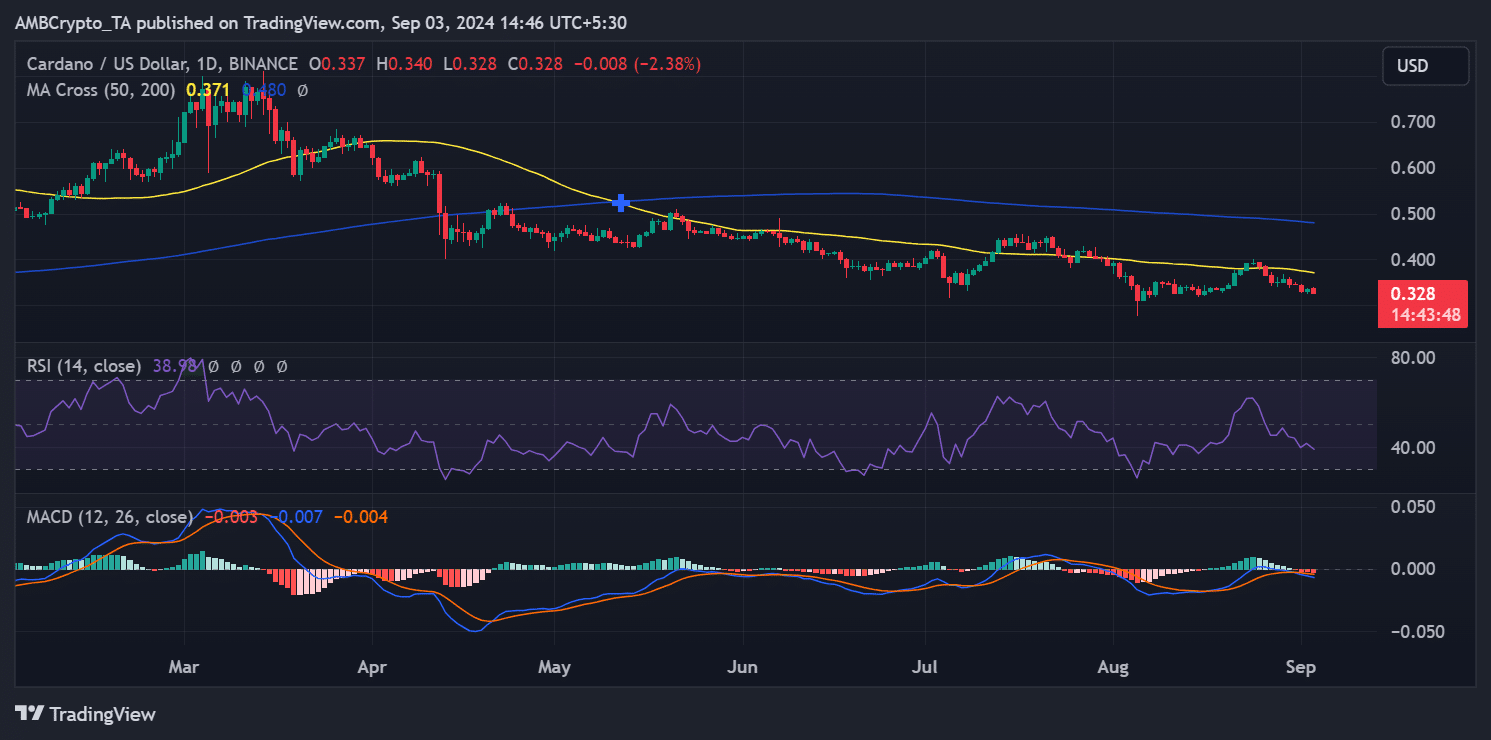Click the second Ø icon in the RSI legend

(x=236, y=366)
